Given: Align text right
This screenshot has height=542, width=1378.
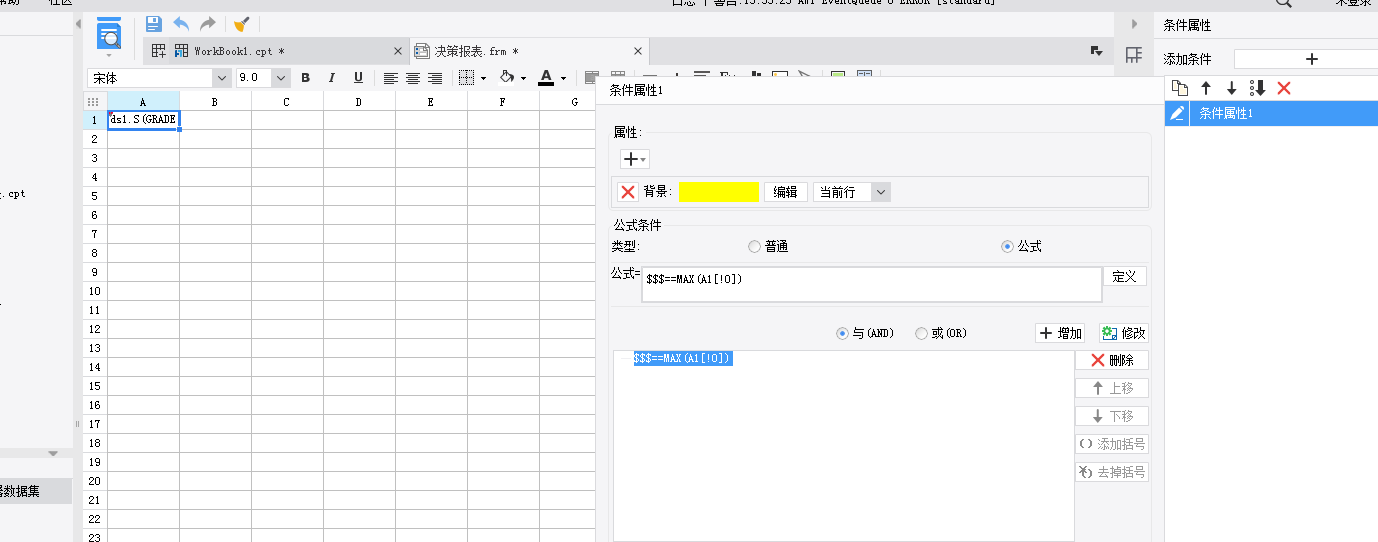Looking at the screenshot, I should [435, 78].
